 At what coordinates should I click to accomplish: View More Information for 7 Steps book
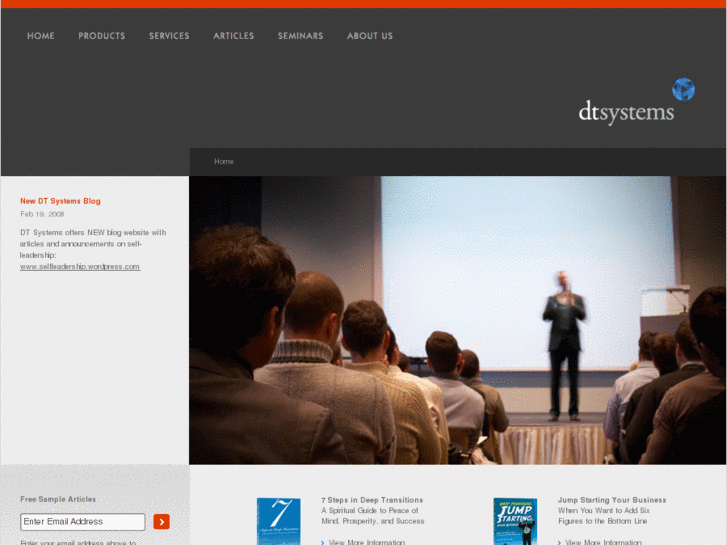tap(367, 542)
